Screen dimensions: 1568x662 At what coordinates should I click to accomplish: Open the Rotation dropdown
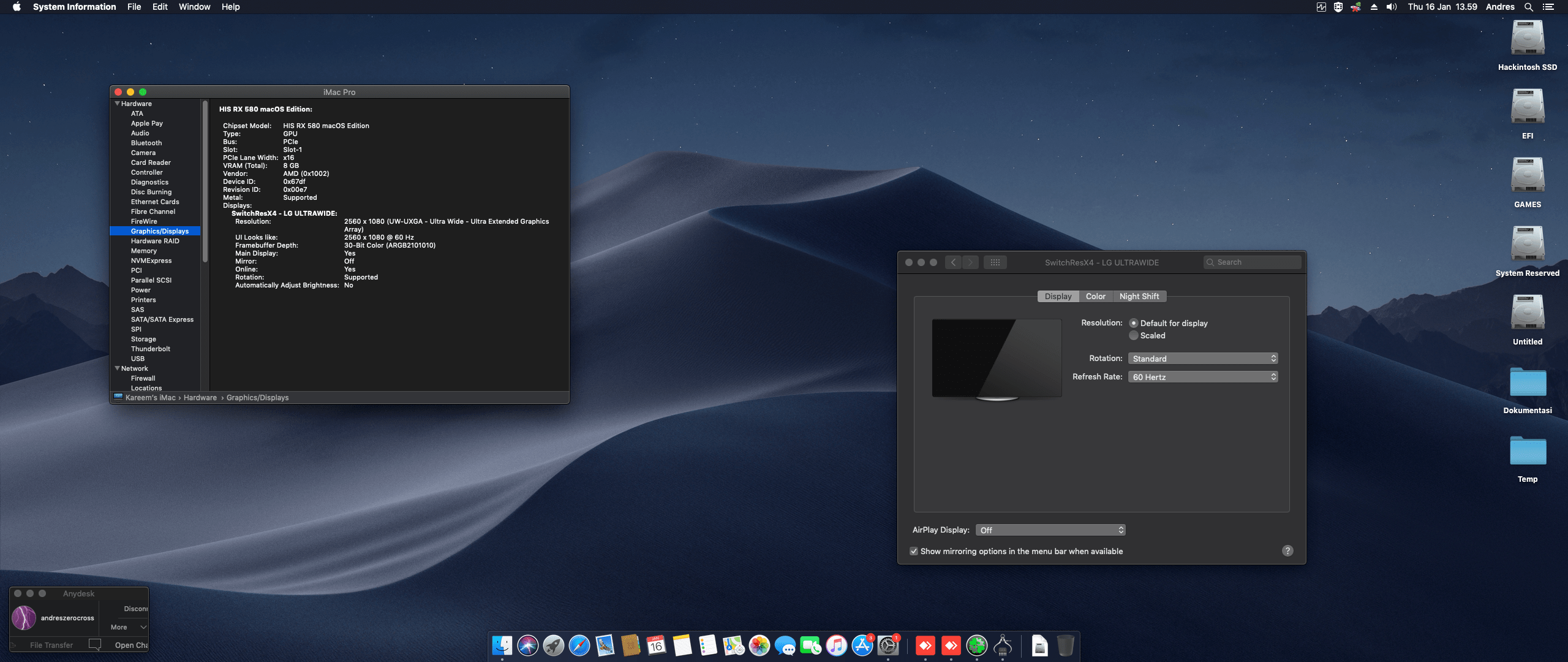(x=1203, y=359)
